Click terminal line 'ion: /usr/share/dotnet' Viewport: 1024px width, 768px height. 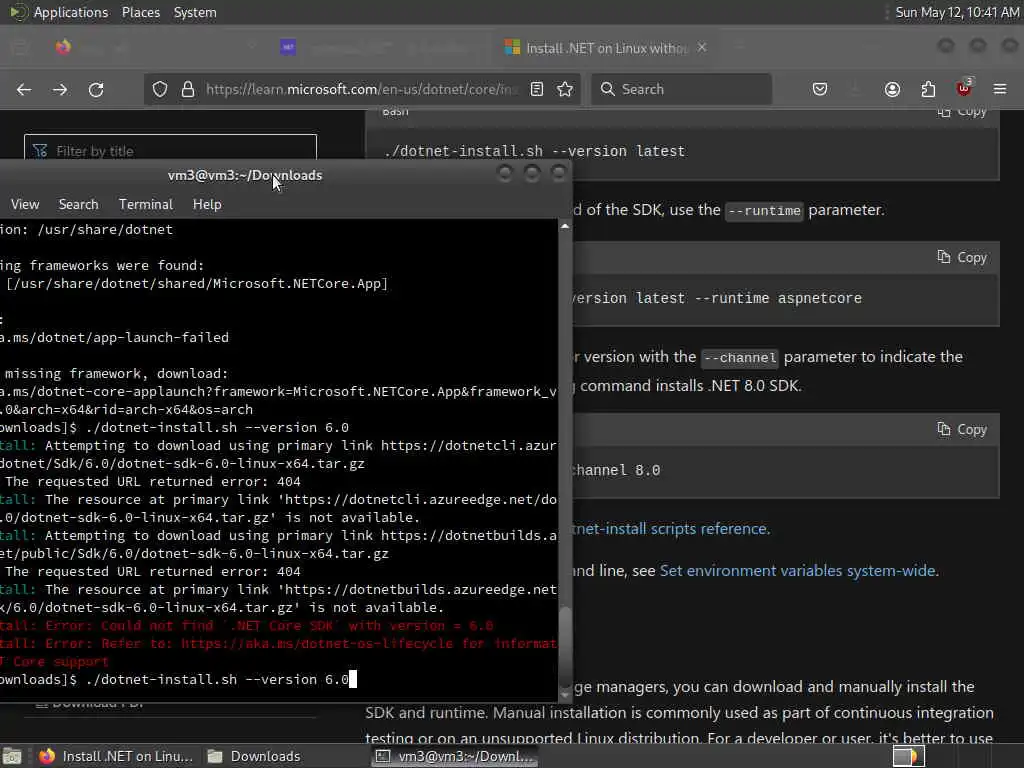point(86,229)
